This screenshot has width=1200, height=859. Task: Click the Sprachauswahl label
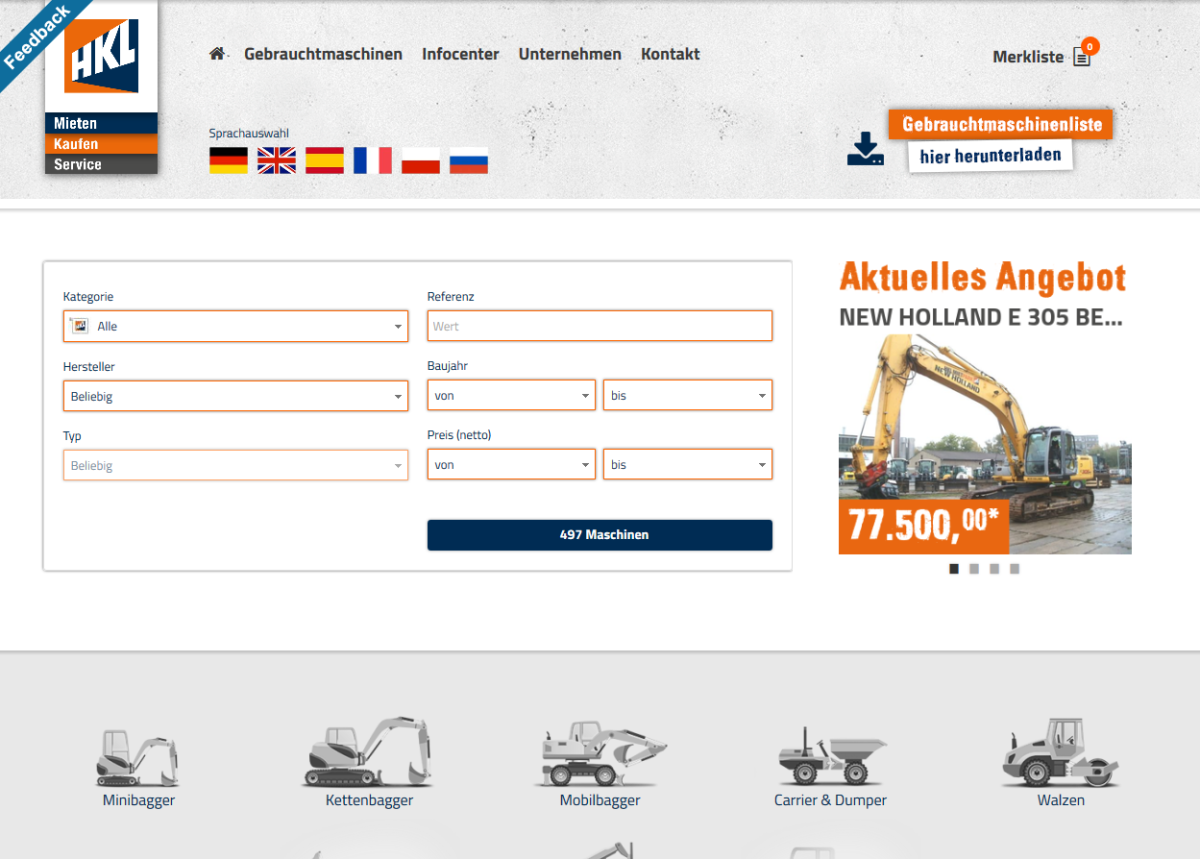(249, 133)
